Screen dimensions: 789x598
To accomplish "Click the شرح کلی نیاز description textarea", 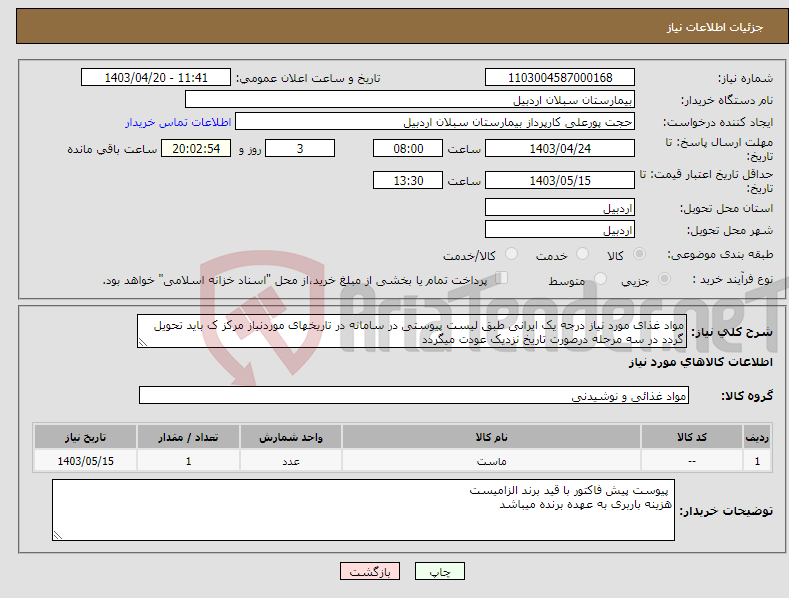I will point(412,331).
